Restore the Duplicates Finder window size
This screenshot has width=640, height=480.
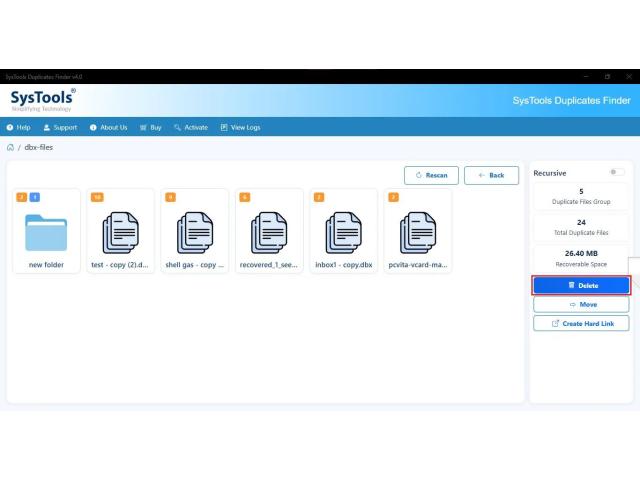(x=607, y=76)
